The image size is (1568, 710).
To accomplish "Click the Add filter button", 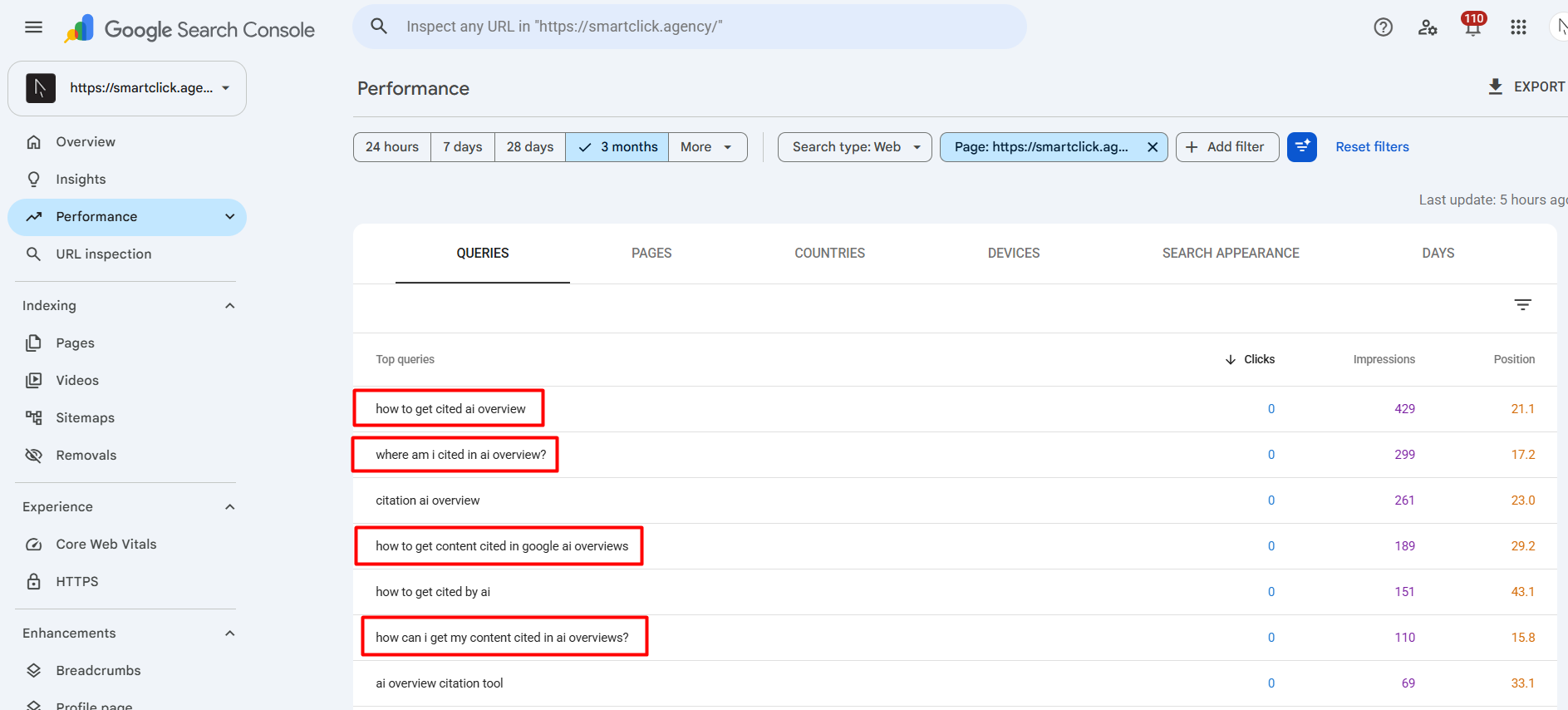I will [x=1227, y=147].
